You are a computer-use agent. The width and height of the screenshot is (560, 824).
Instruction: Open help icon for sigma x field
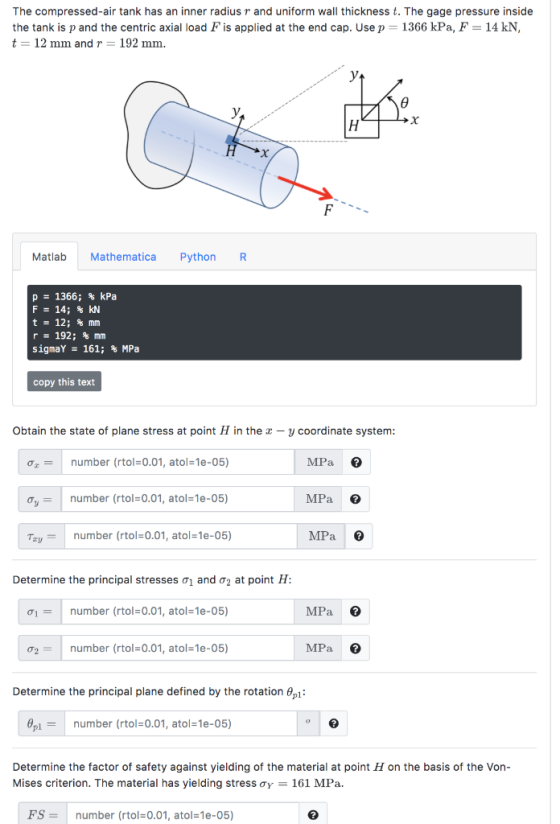[356, 462]
